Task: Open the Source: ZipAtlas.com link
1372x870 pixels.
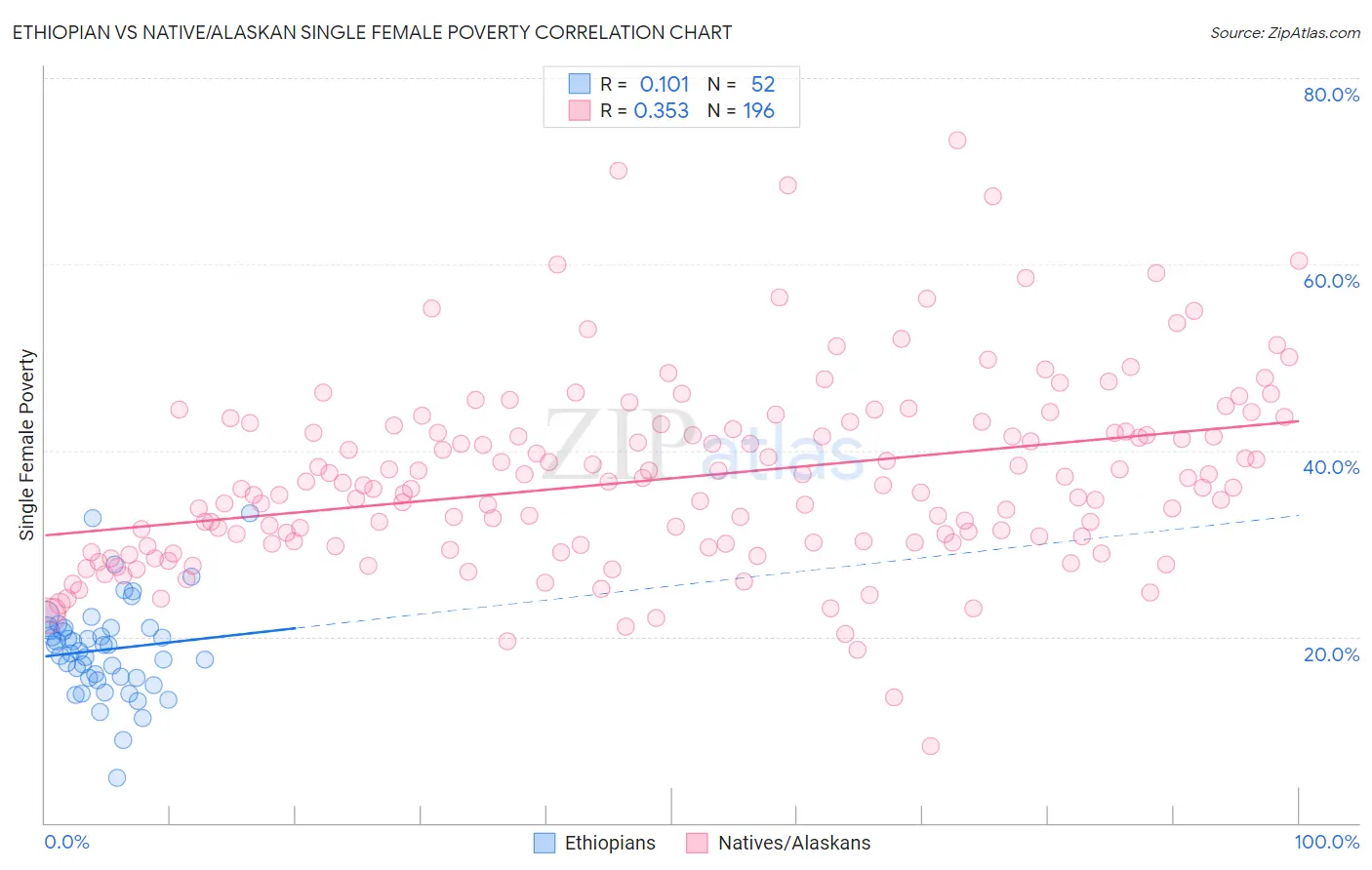Action: (x=1284, y=33)
